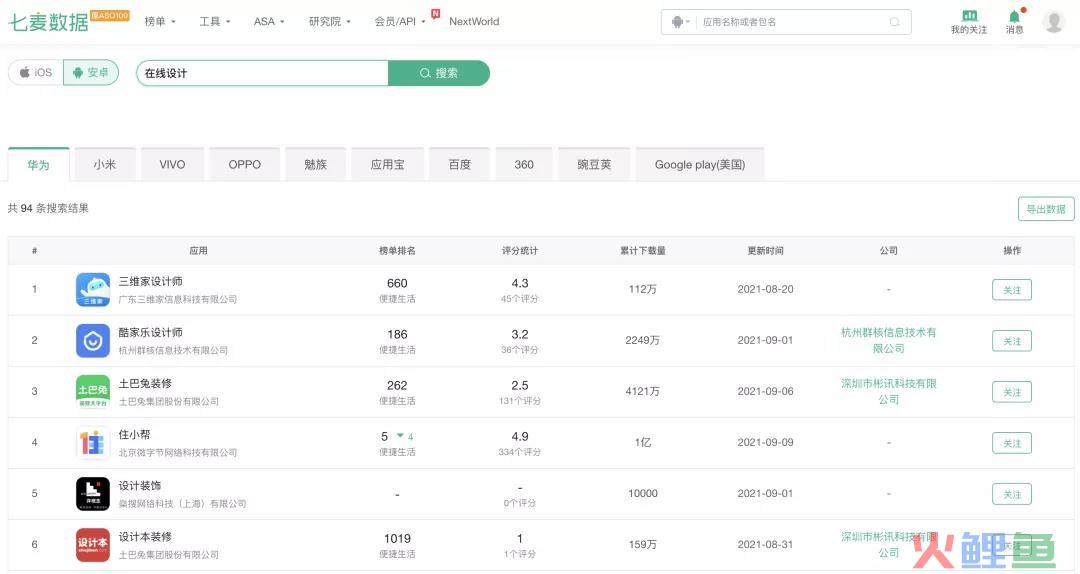Screen dimensions: 1080x574
Task: Select the OPPO store tab
Action: (x=245, y=165)
